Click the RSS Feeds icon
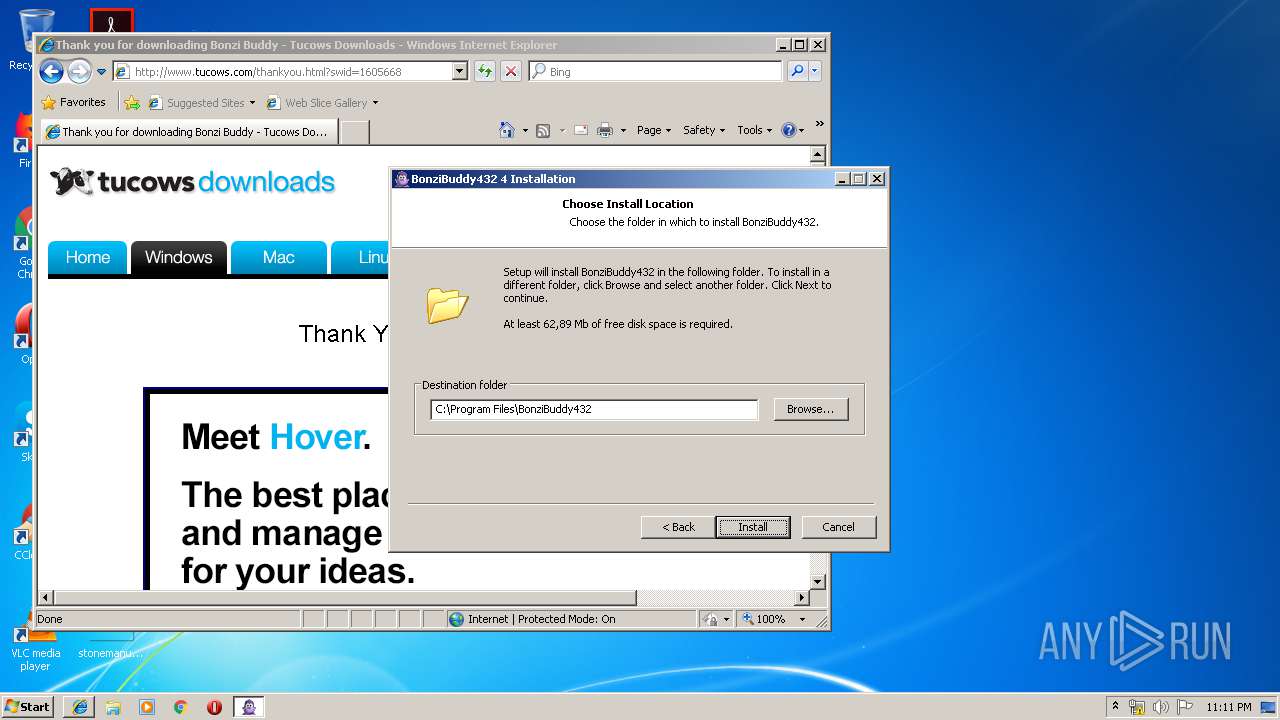 (x=543, y=130)
